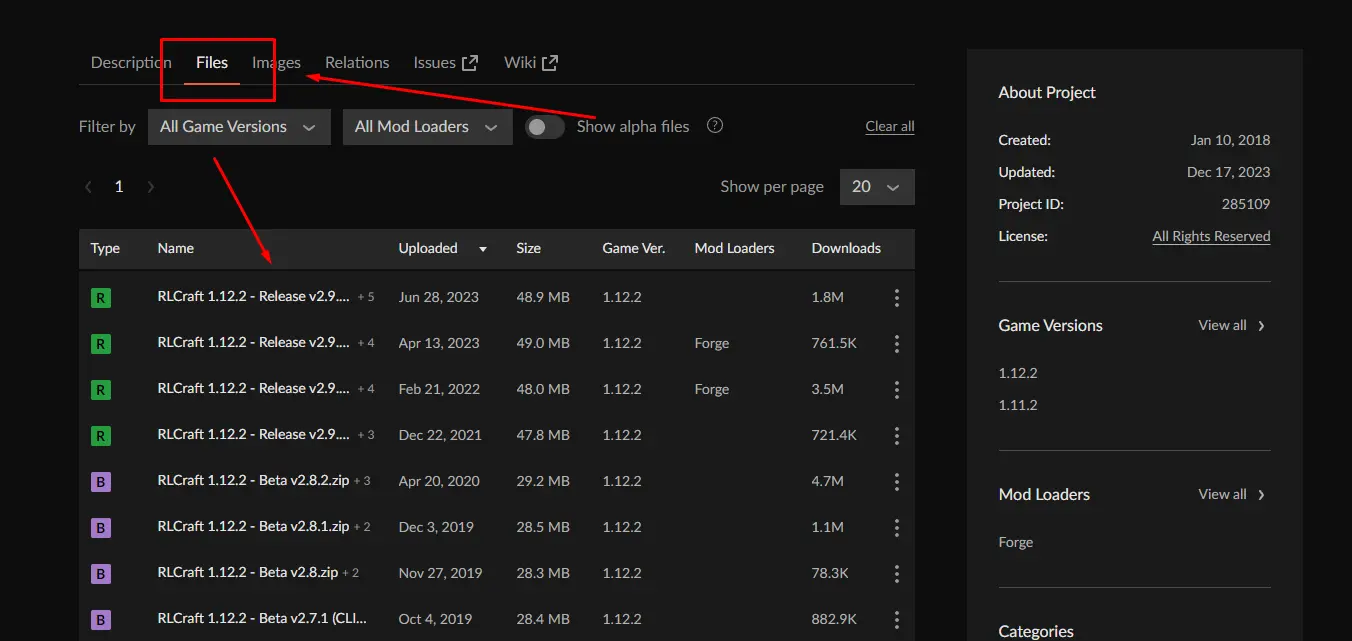The width and height of the screenshot is (1352, 641).
Task: Expand the All Game Versions filter
Action: (x=239, y=127)
